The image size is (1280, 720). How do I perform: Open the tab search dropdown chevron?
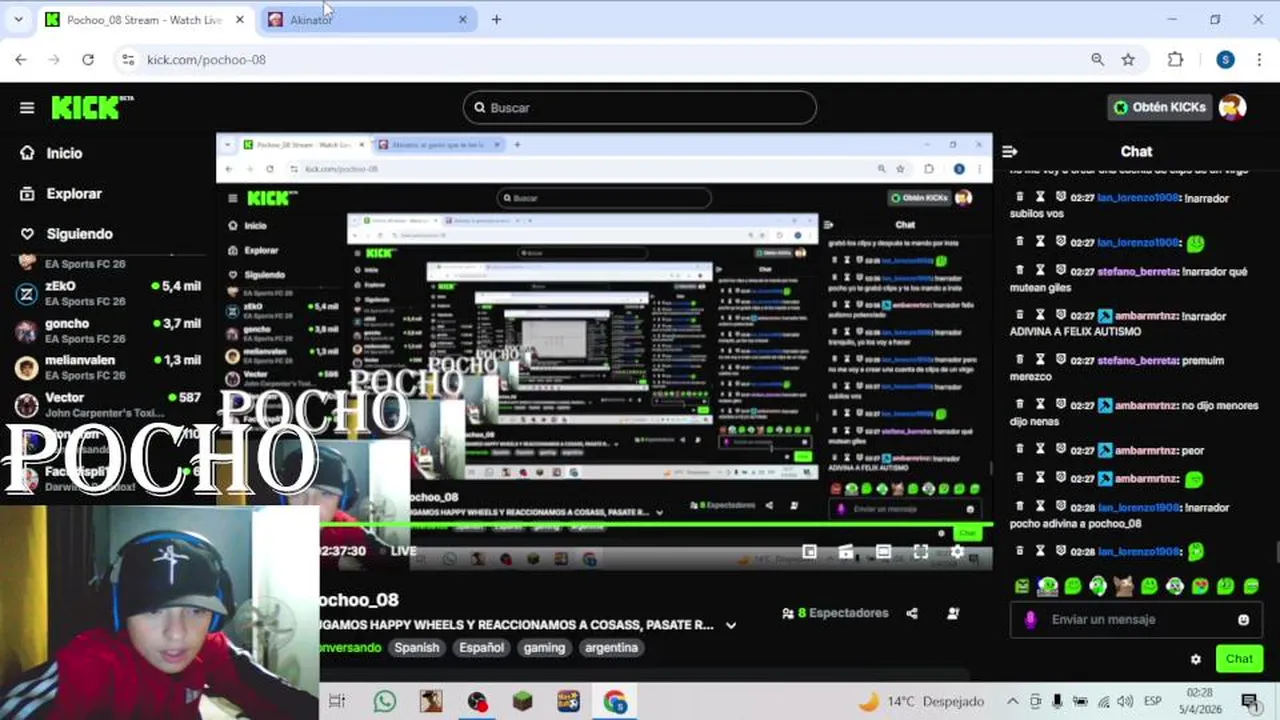coord(18,20)
